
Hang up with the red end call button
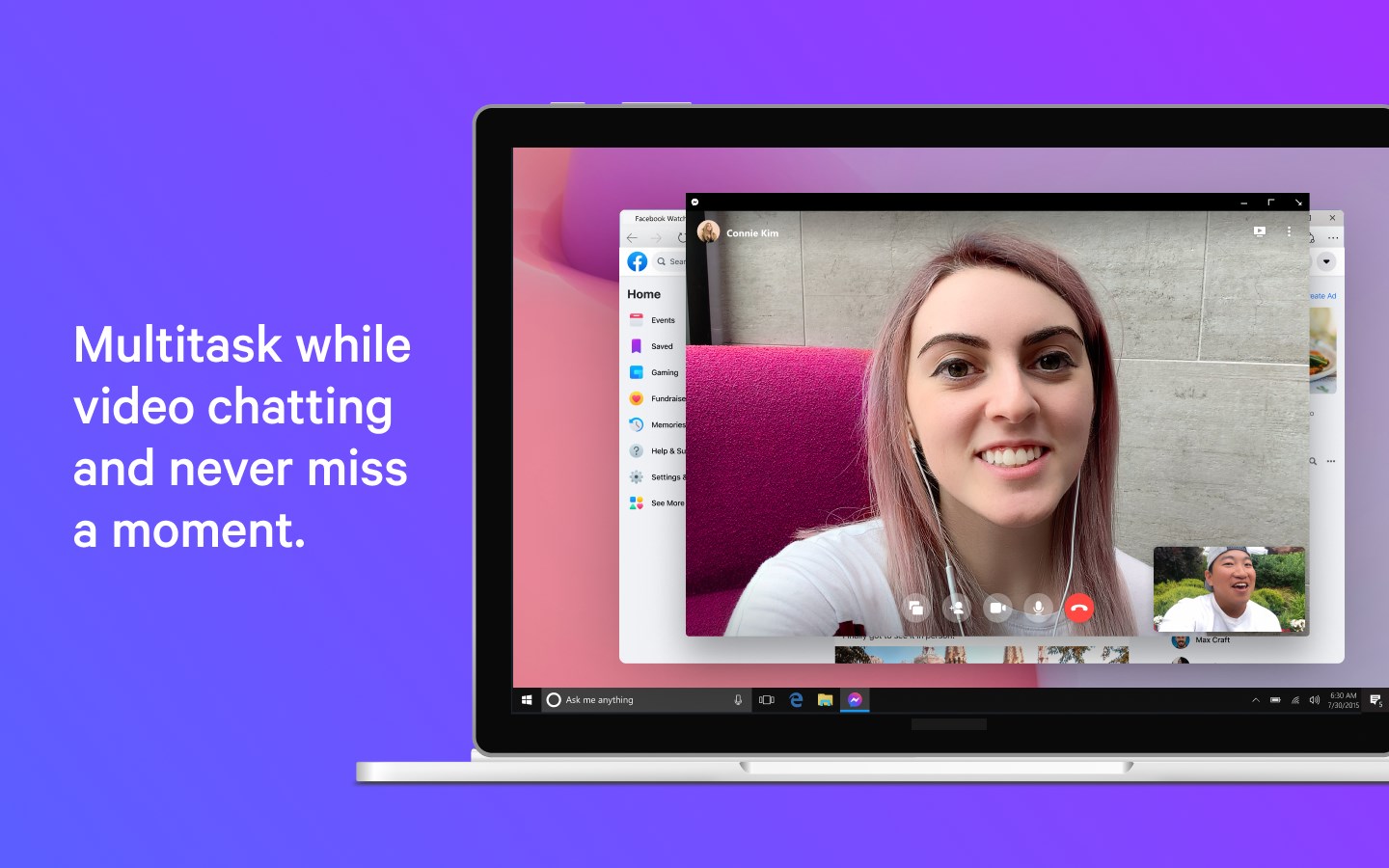pyautogui.click(x=1078, y=609)
